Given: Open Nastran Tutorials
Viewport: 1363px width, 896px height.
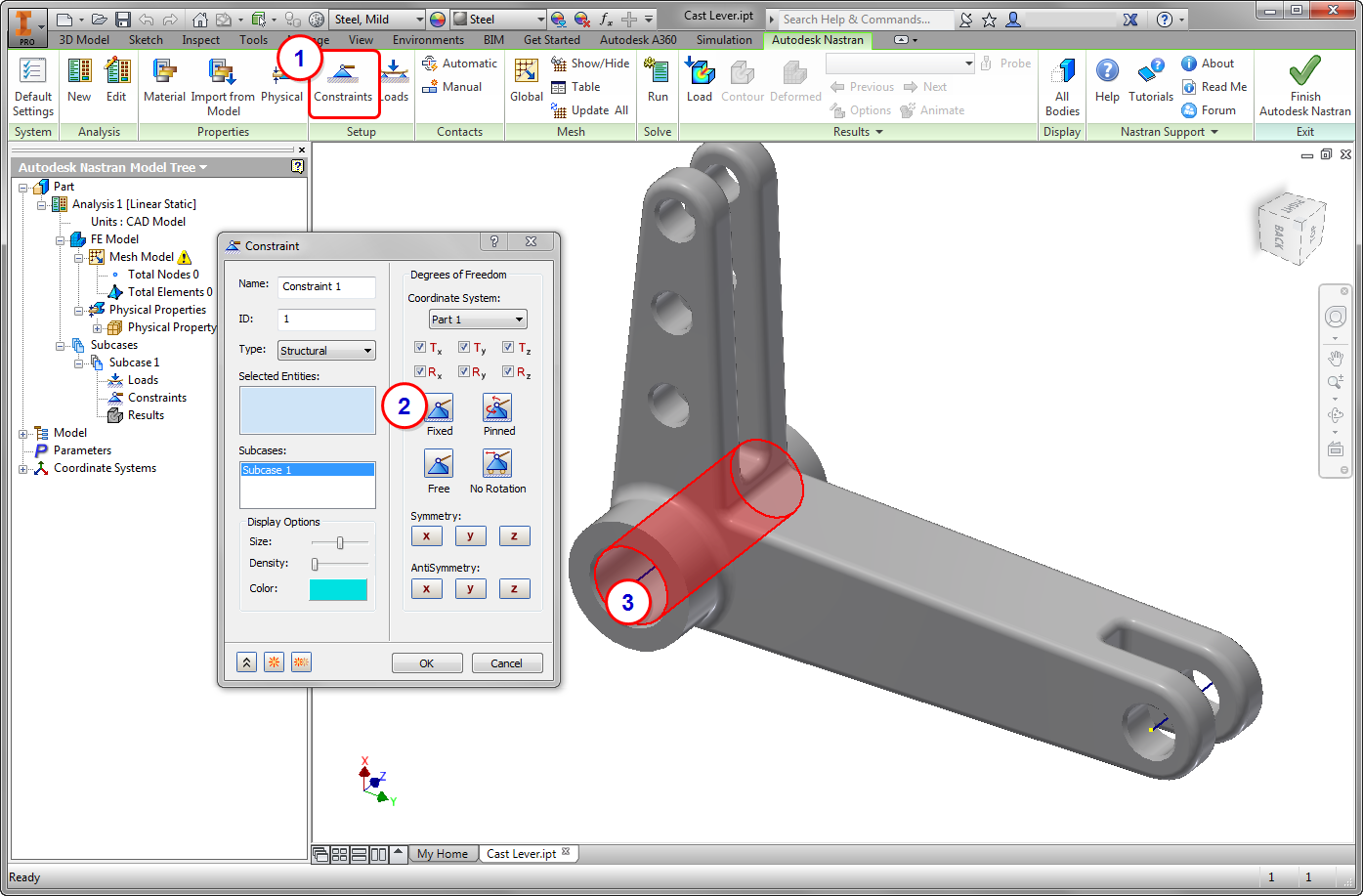Looking at the screenshot, I should (x=1151, y=80).
